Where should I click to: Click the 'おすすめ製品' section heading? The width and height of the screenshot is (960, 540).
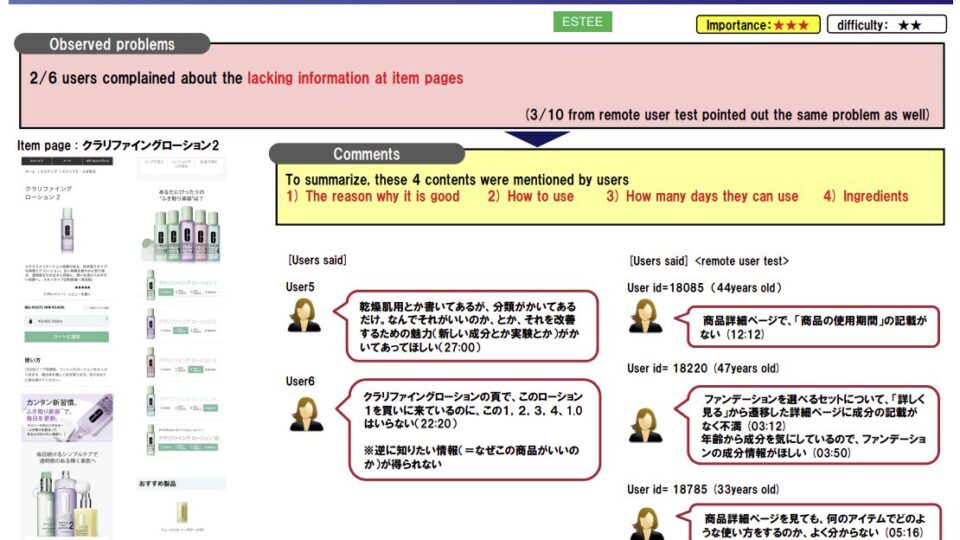[157, 484]
